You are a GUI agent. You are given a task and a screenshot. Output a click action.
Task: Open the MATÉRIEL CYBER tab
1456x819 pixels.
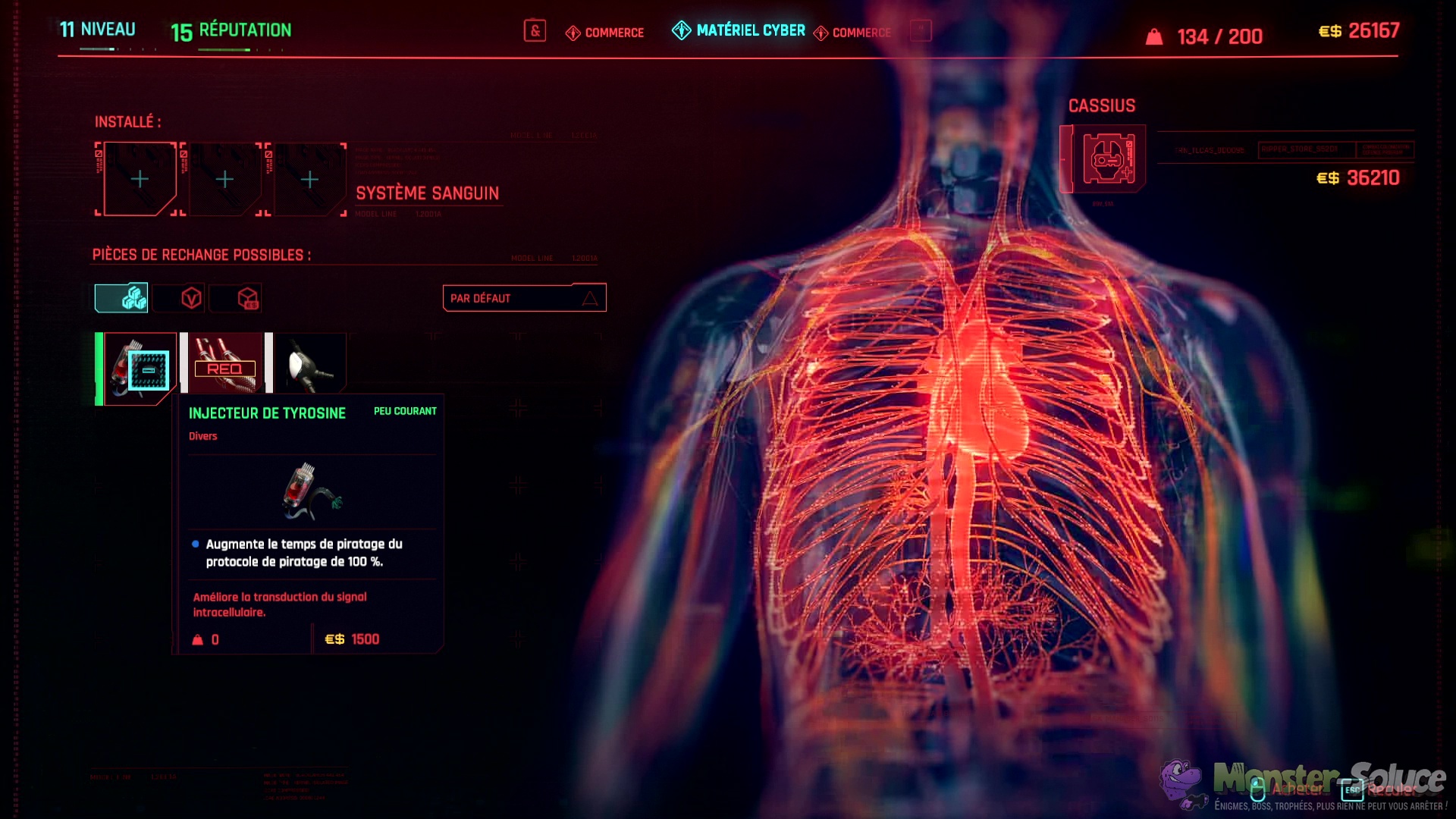pos(739,30)
